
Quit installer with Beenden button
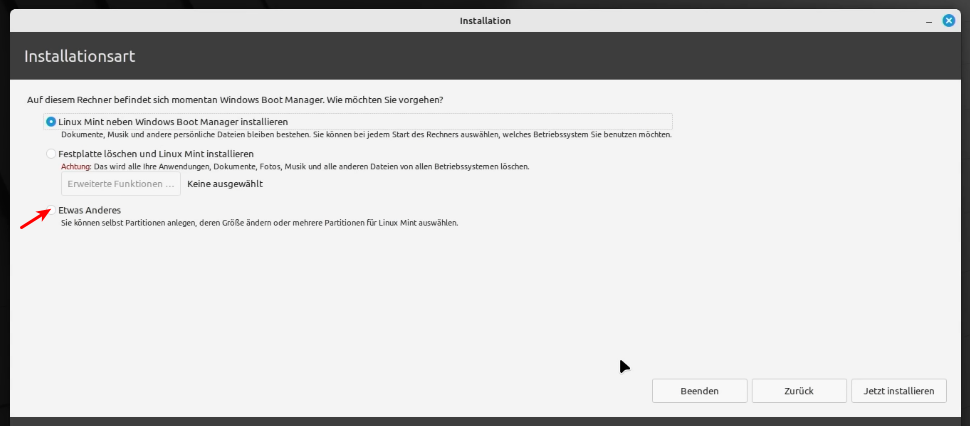coord(700,391)
